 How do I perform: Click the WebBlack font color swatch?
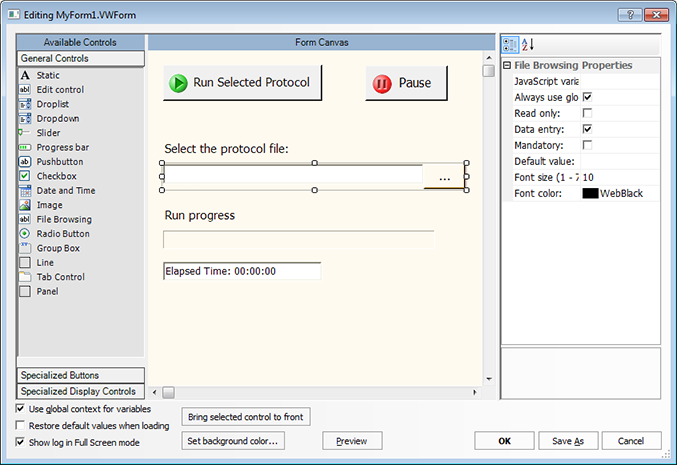tap(590, 193)
